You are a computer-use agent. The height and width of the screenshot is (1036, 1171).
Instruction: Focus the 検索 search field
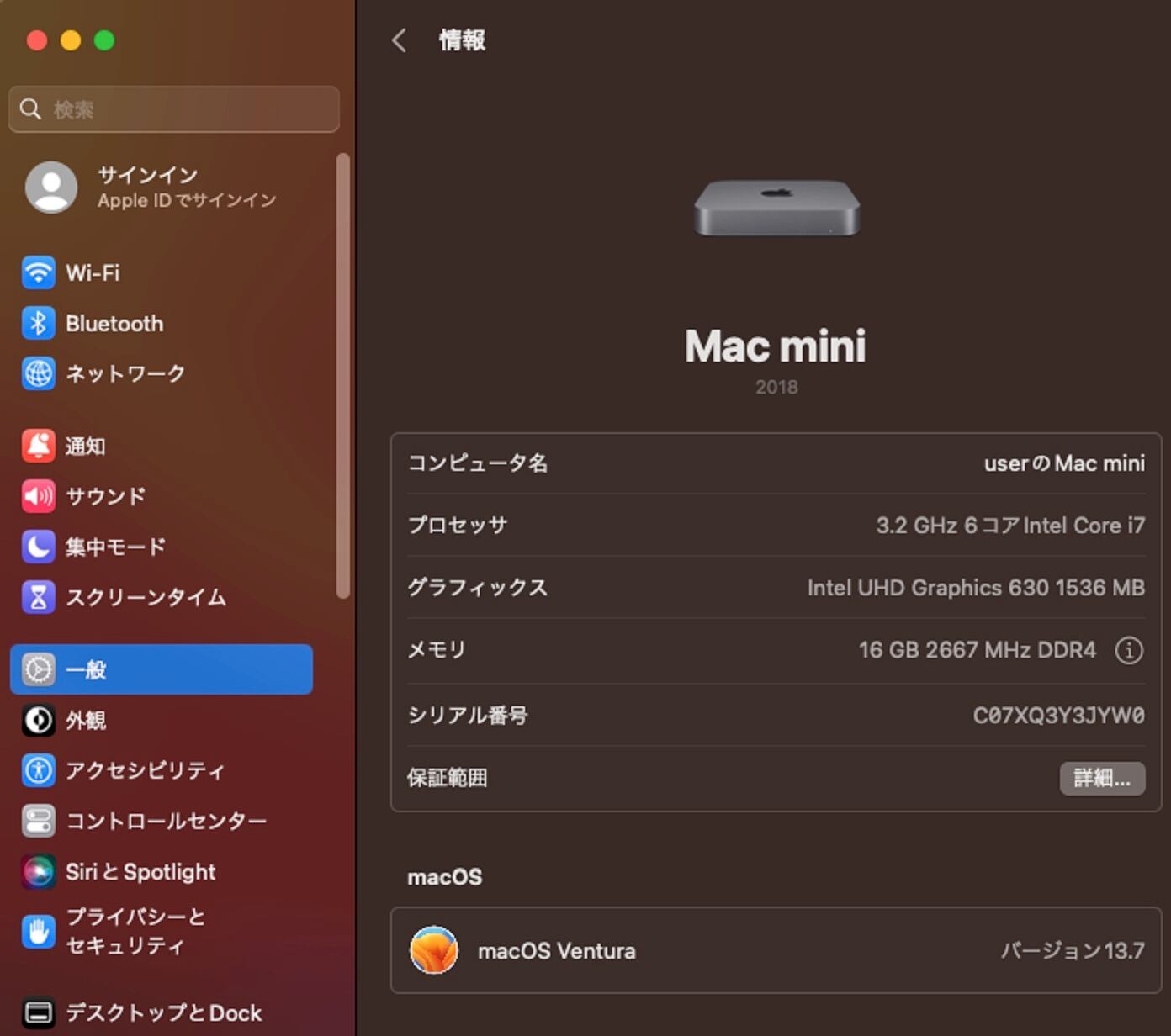pos(174,108)
